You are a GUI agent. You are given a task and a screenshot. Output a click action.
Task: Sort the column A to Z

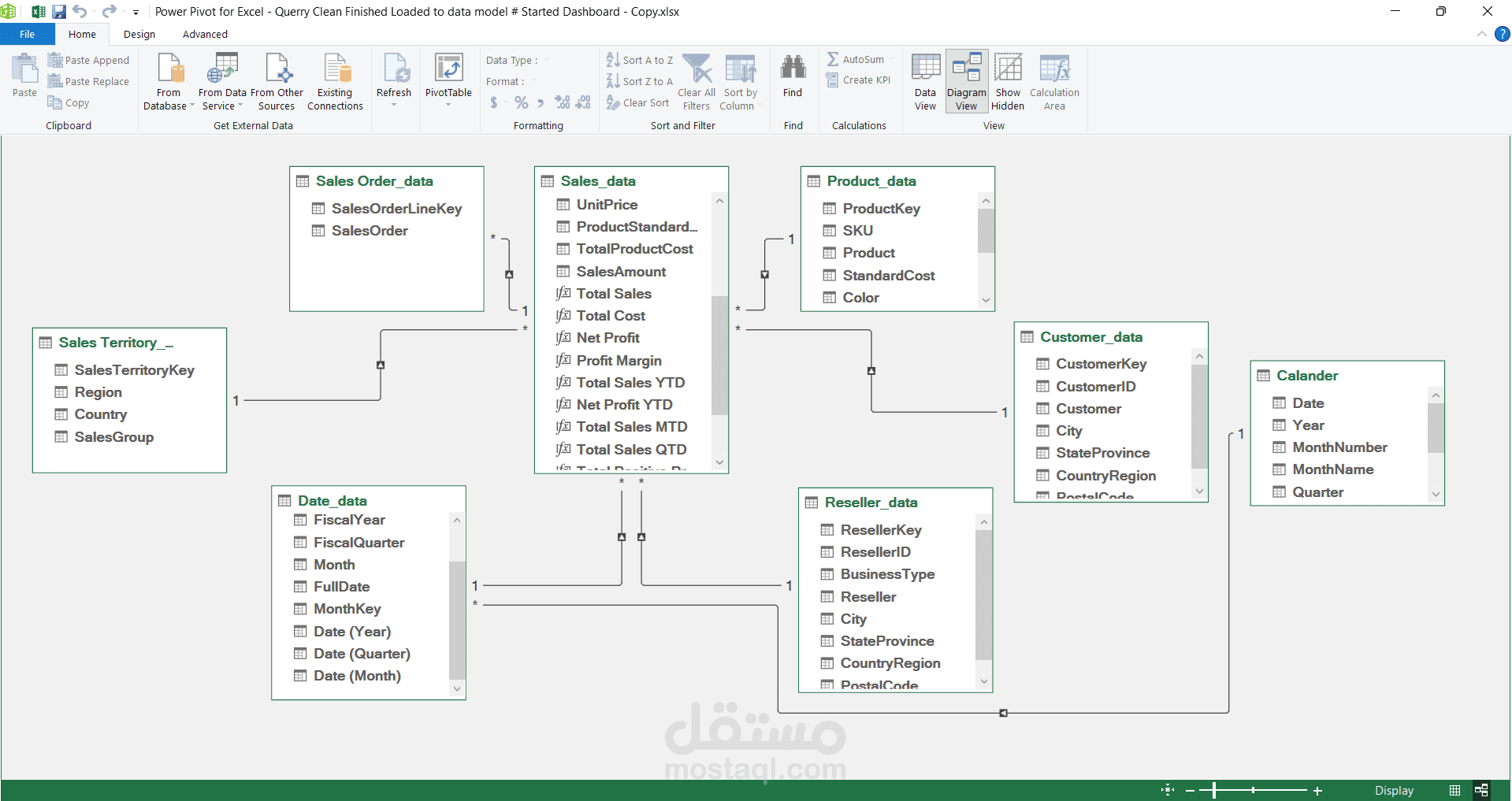pos(639,60)
